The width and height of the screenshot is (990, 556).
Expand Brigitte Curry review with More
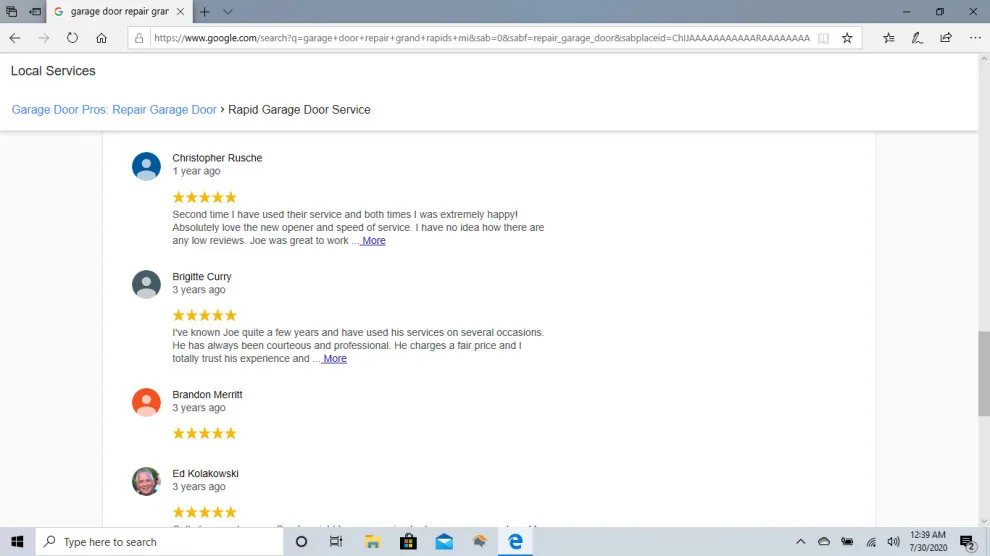[x=335, y=358]
